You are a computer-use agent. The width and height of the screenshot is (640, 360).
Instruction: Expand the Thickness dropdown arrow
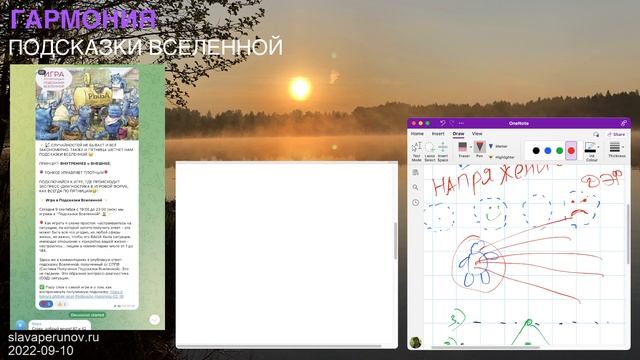click(x=623, y=147)
